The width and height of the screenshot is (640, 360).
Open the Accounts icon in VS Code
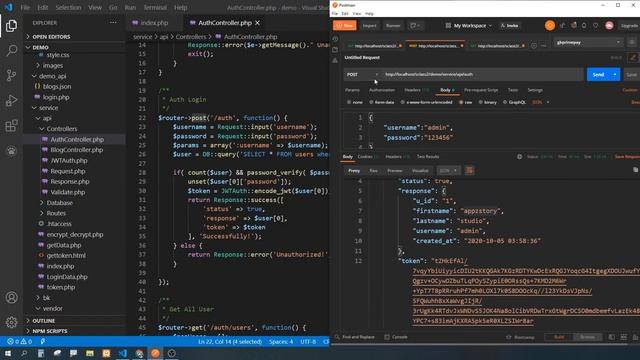tap(11, 298)
